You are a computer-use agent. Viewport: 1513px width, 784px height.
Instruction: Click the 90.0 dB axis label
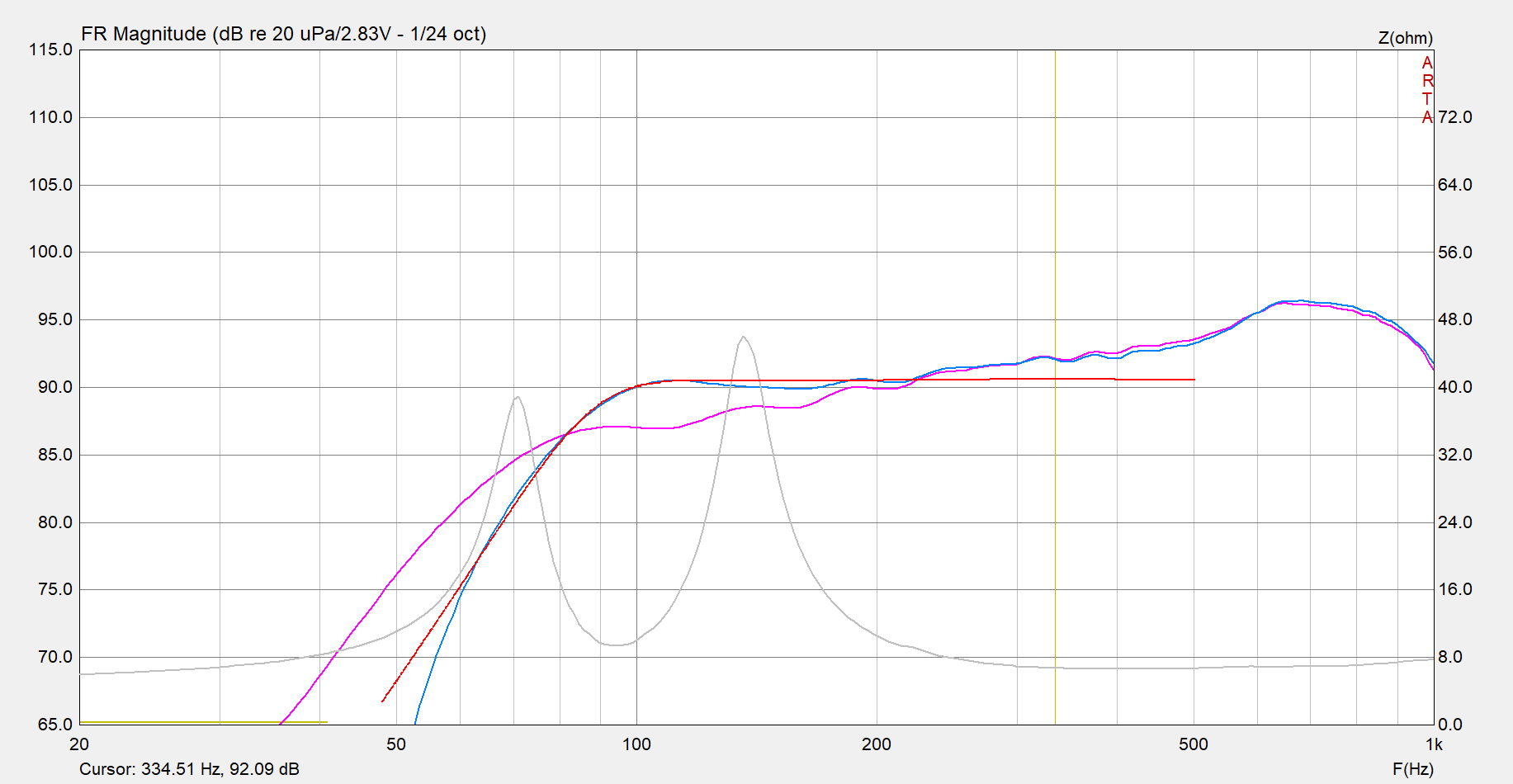click(x=54, y=387)
